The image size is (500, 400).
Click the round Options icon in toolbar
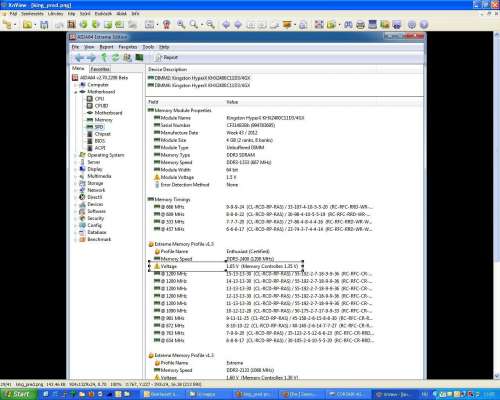(x=412, y=24)
